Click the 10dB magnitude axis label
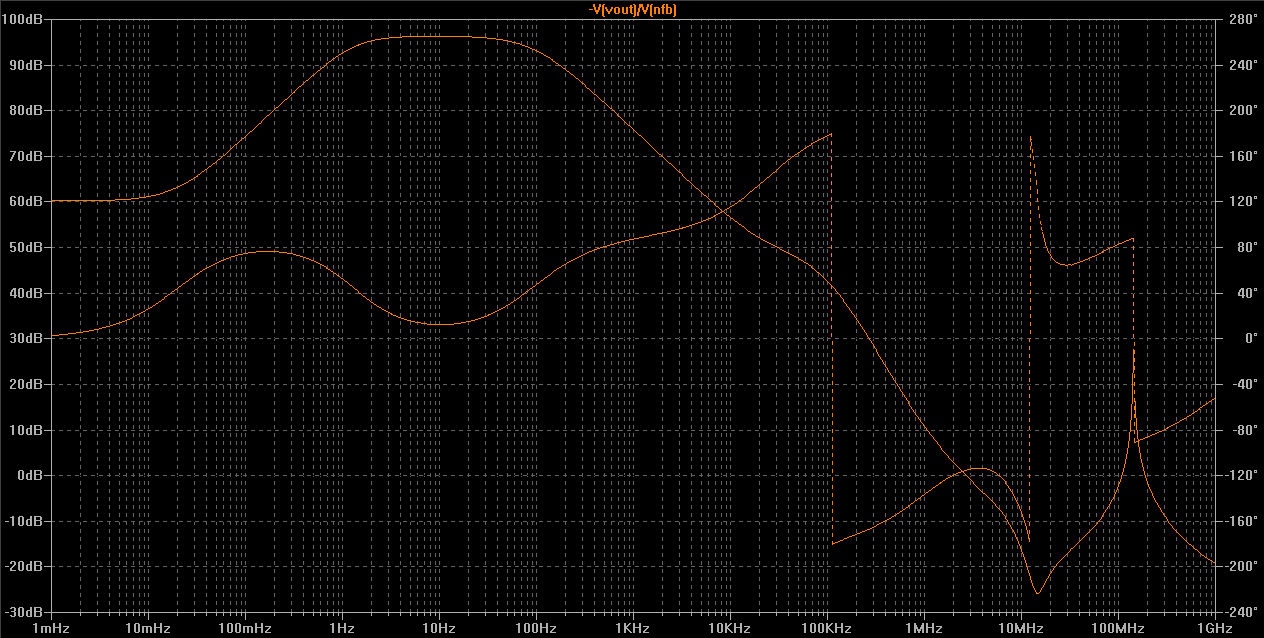The width and height of the screenshot is (1264, 638). pyautogui.click(x=25, y=430)
